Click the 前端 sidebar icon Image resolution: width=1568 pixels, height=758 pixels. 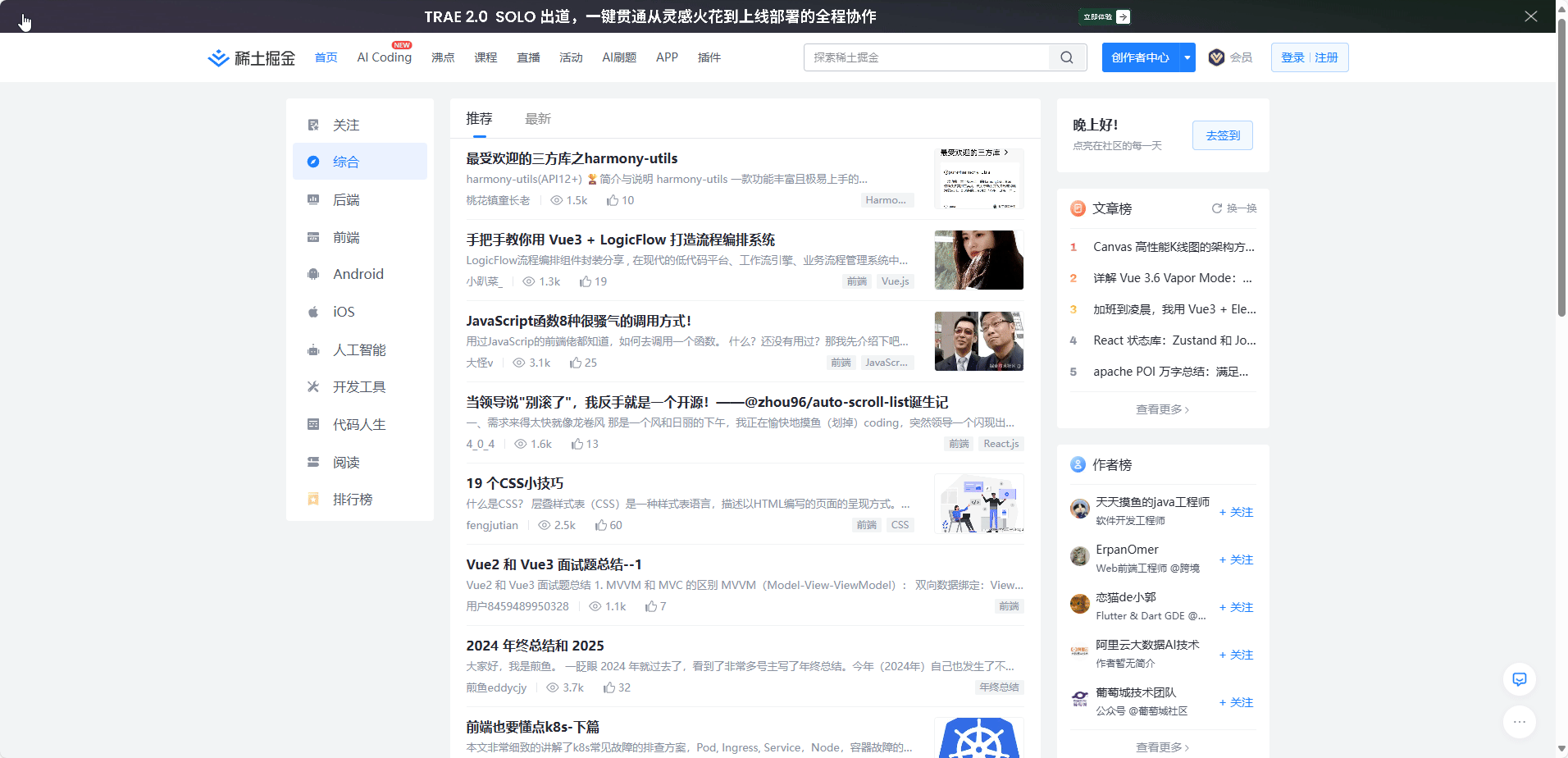313,237
